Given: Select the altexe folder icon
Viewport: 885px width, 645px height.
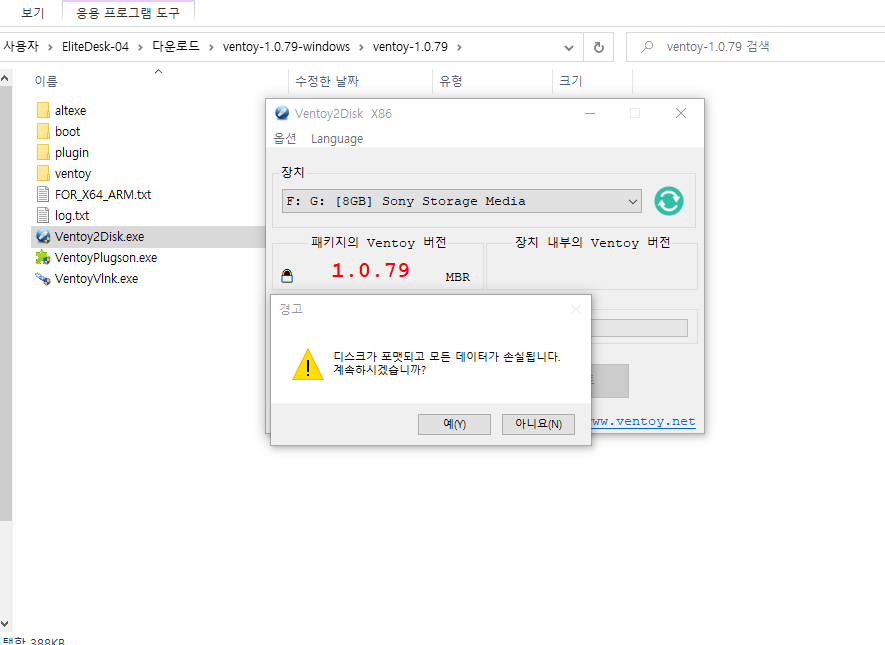Looking at the screenshot, I should pos(43,110).
